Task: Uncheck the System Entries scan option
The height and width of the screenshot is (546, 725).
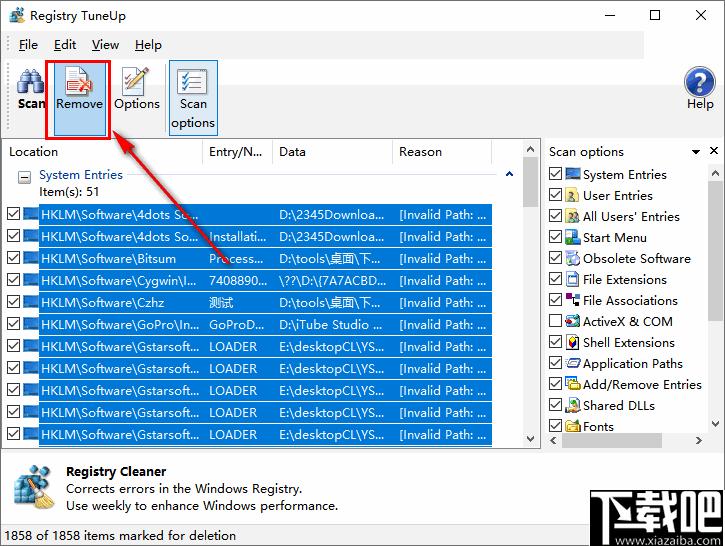Action: point(555,174)
